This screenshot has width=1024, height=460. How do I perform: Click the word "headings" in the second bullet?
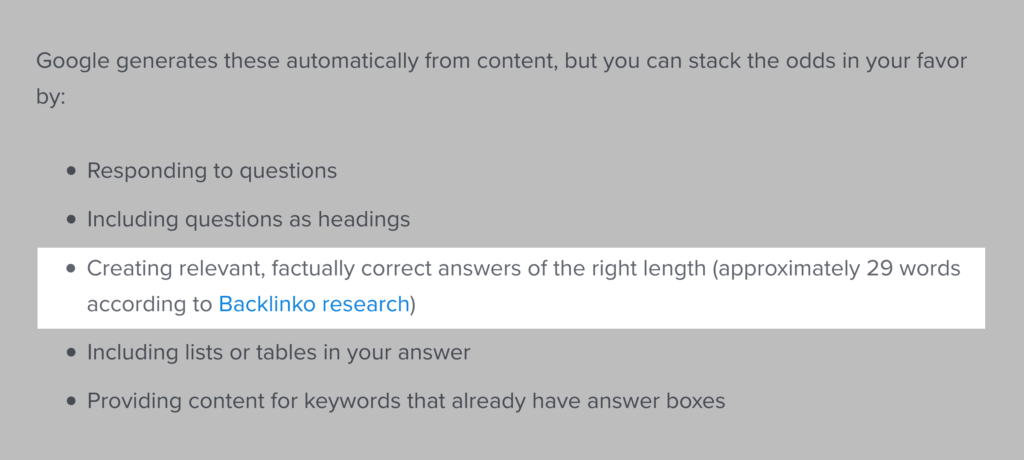[x=366, y=218]
